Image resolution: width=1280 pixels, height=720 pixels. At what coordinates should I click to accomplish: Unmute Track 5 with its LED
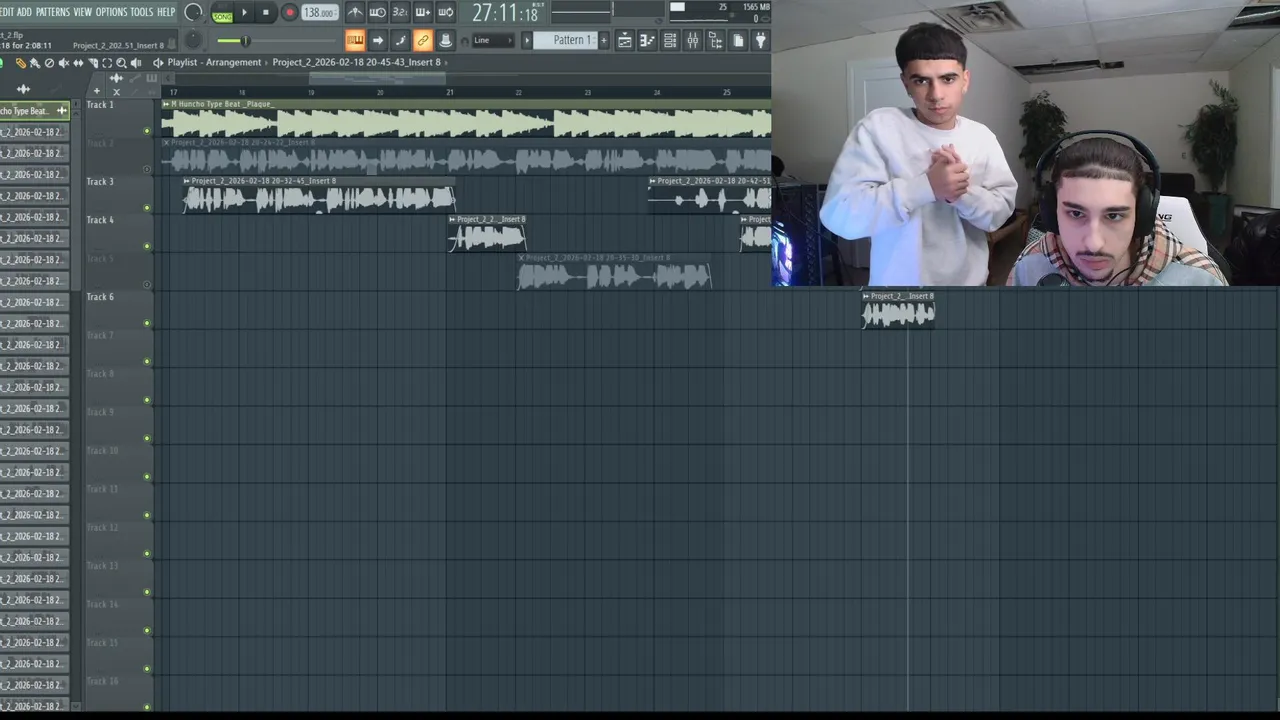coord(147,285)
